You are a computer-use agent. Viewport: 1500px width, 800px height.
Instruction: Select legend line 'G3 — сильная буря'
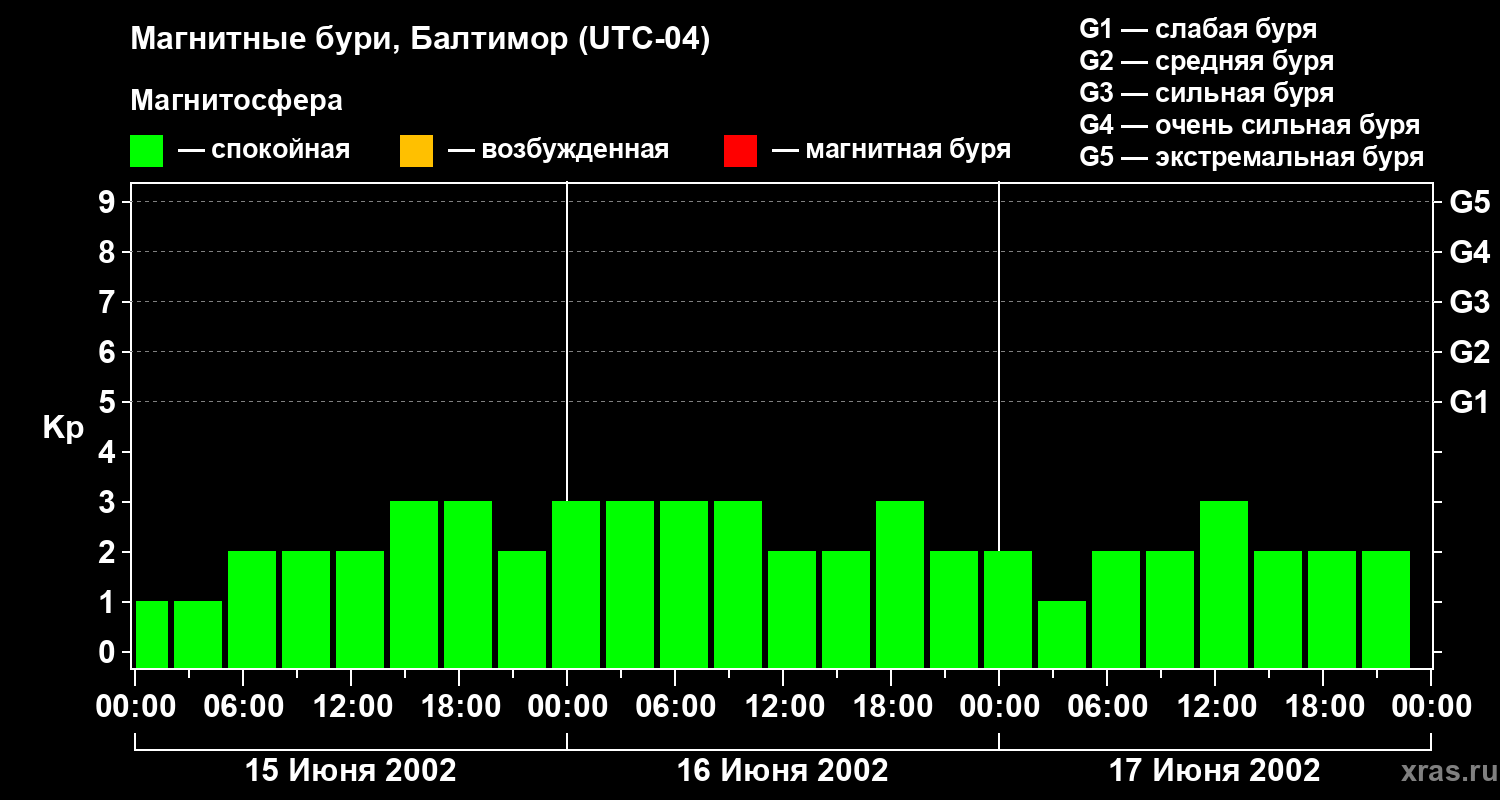1207,93
